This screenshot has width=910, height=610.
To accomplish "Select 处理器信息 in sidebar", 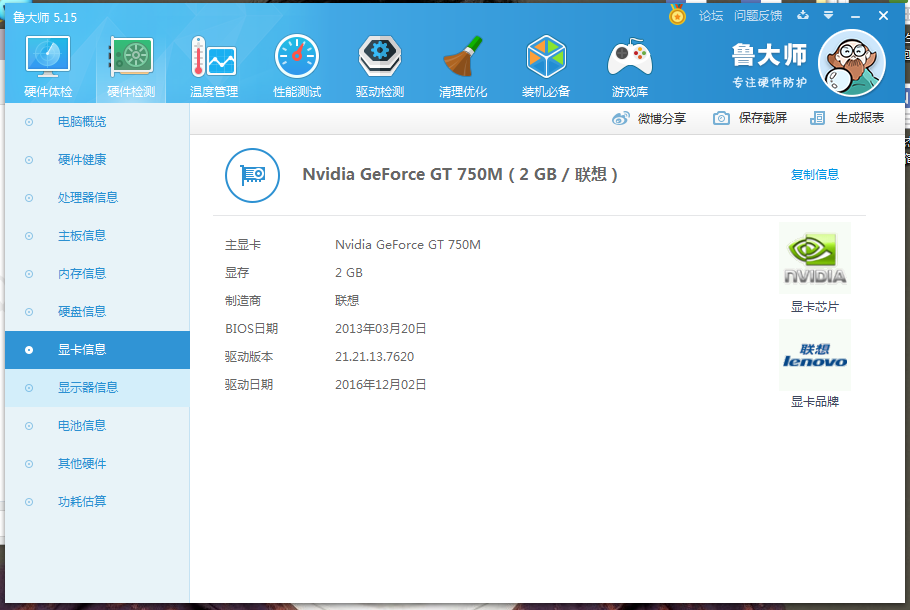I will click(x=98, y=198).
